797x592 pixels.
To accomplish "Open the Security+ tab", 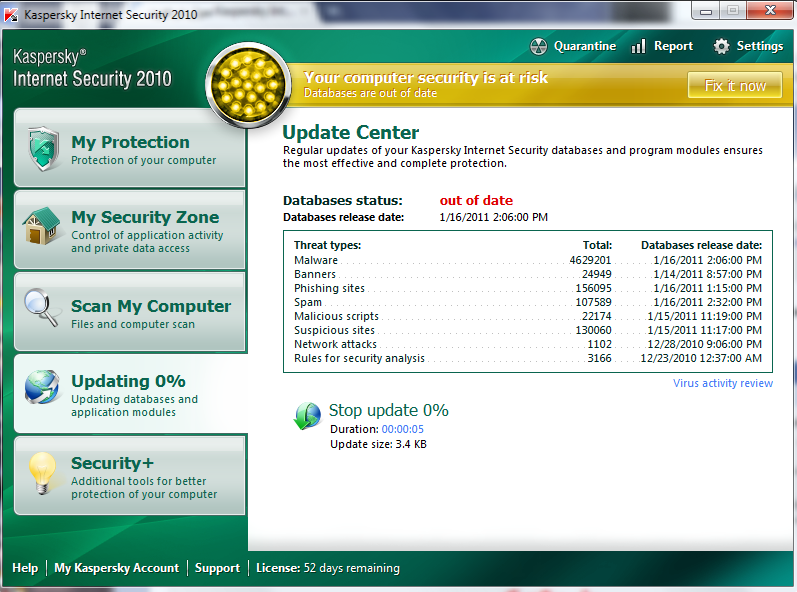I will coord(130,476).
